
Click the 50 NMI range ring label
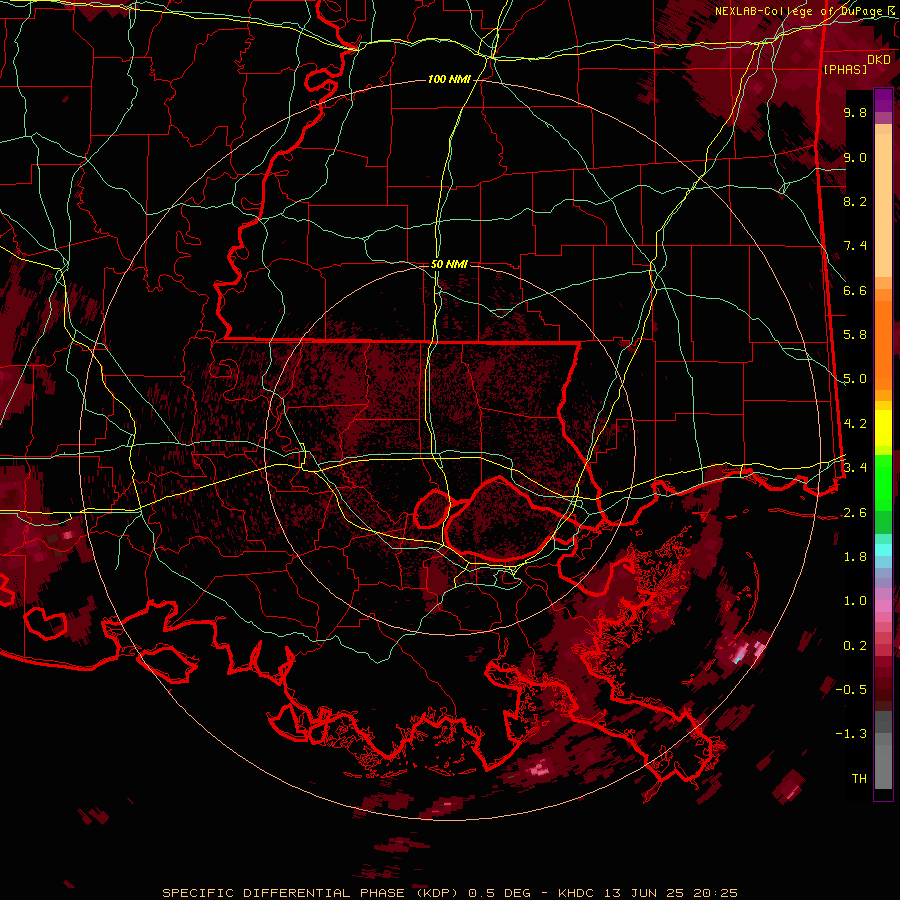click(449, 264)
